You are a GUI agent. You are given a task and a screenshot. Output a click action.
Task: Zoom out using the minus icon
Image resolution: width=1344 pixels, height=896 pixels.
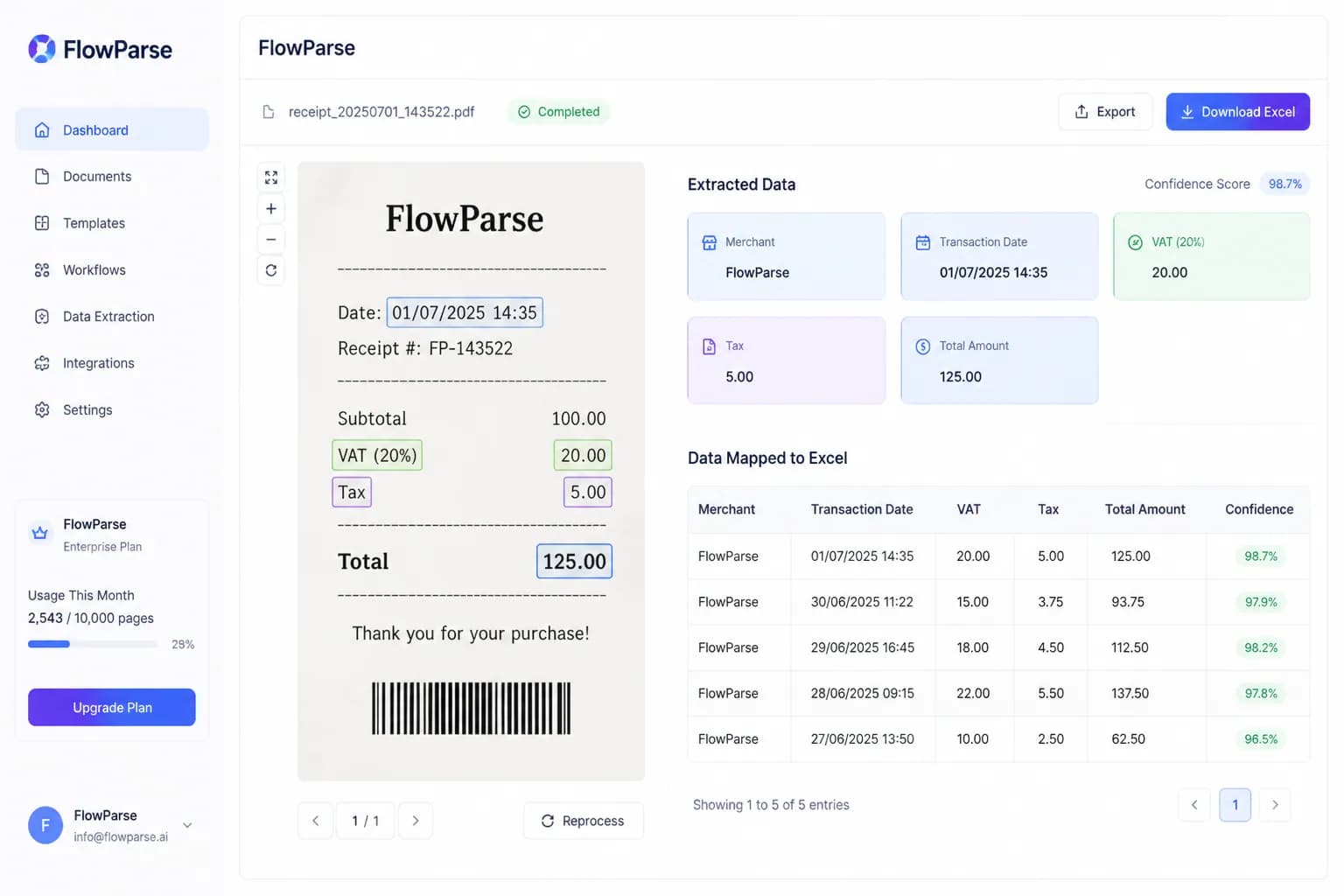pos(271,239)
